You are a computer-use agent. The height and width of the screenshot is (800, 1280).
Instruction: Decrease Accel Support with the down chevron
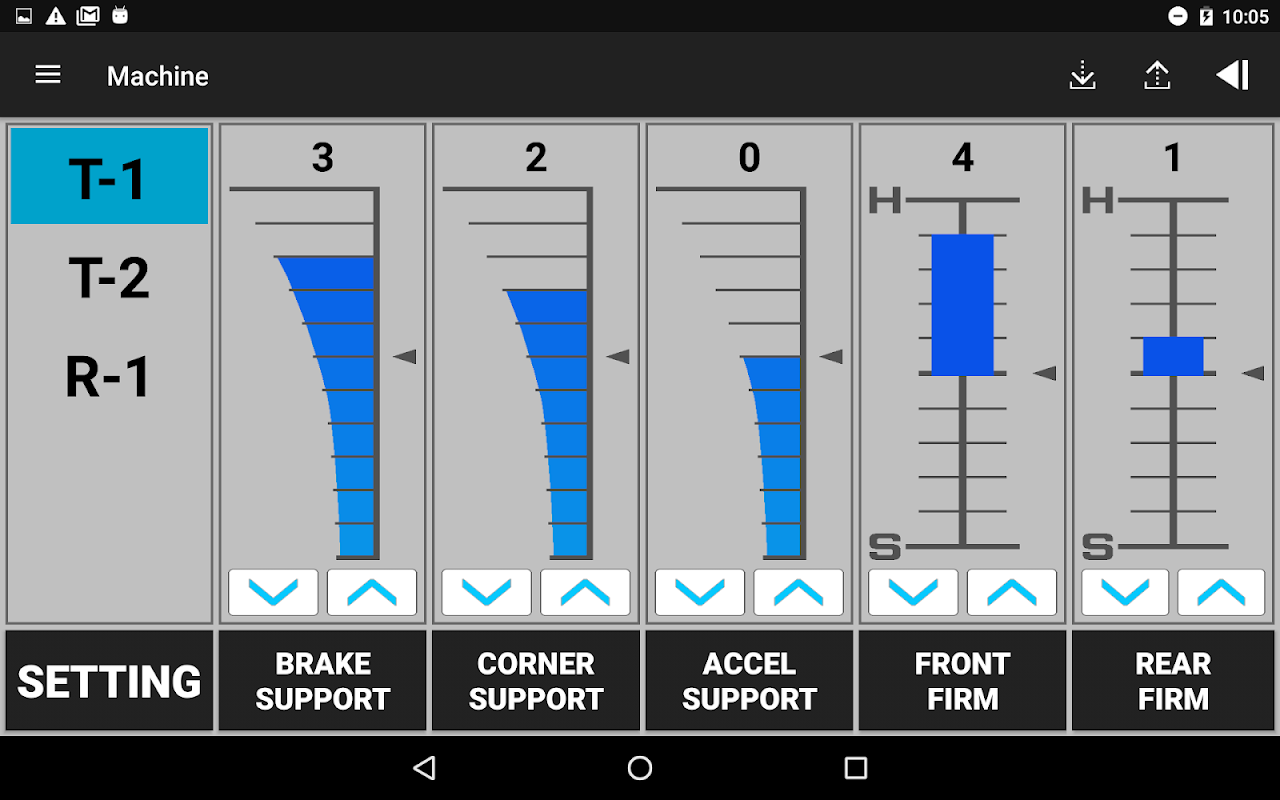tap(699, 592)
